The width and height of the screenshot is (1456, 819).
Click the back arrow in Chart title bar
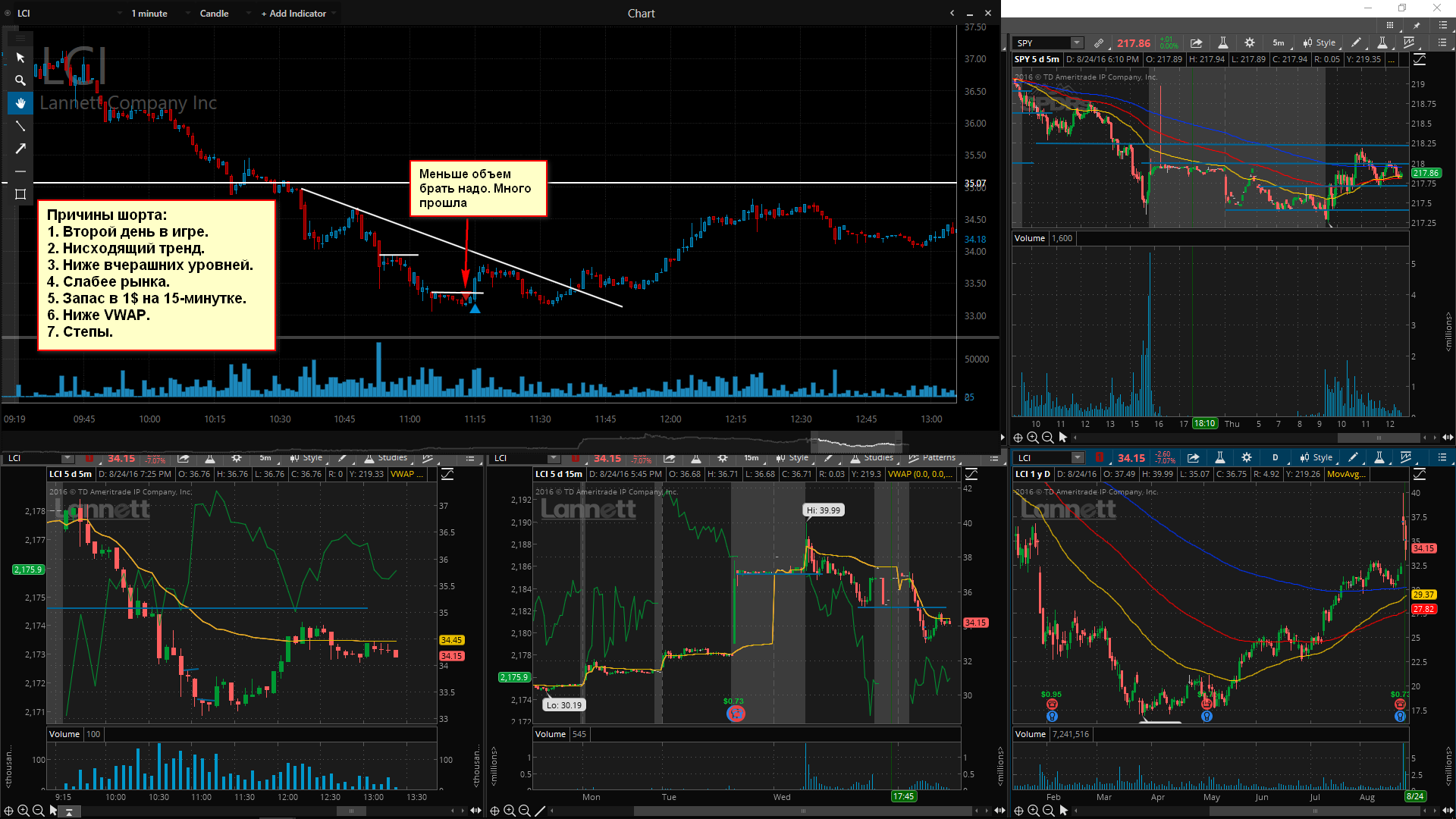tap(952, 14)
